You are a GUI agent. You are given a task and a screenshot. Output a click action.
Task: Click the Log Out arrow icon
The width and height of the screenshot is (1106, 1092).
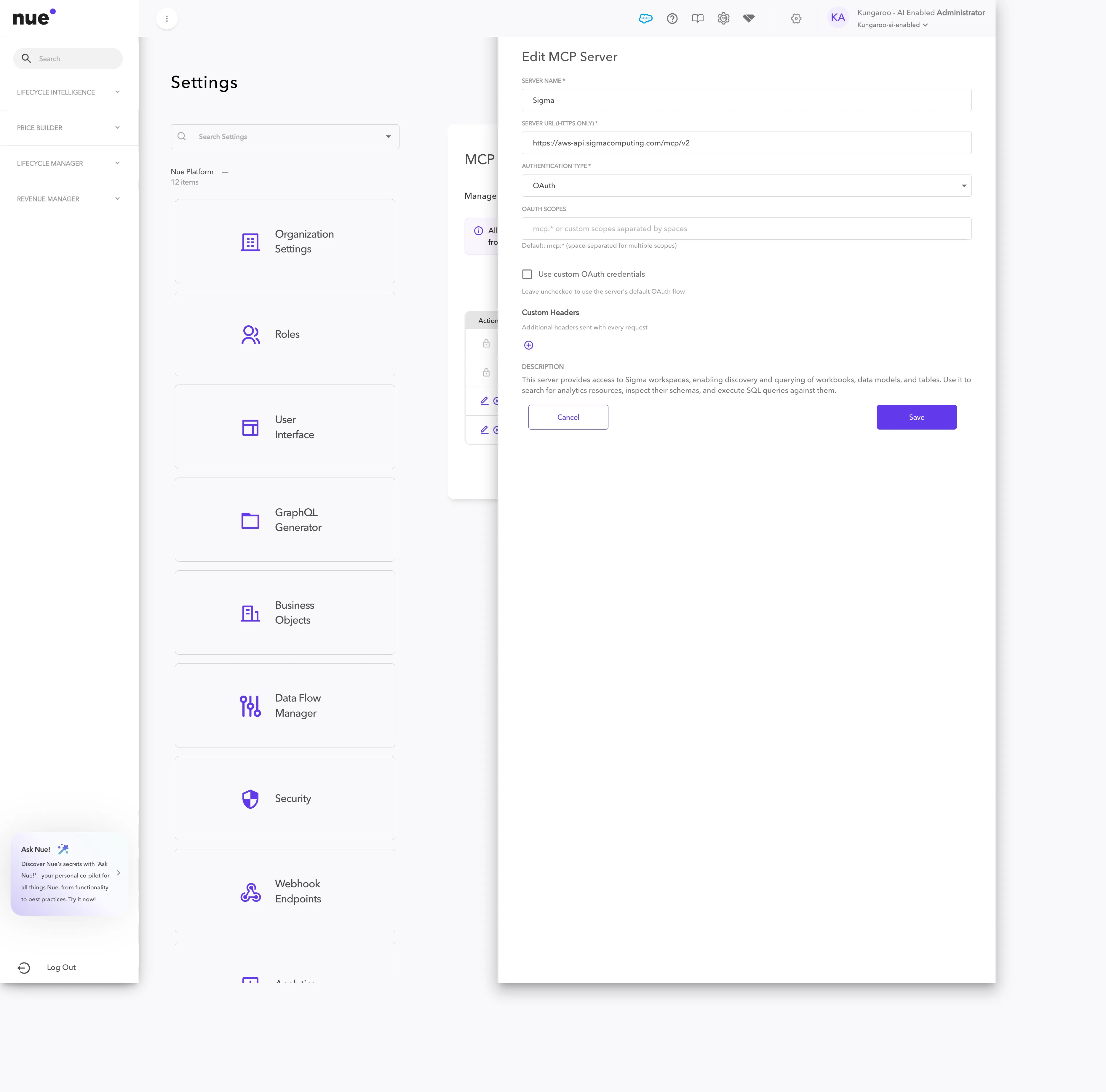click(24, 968)
